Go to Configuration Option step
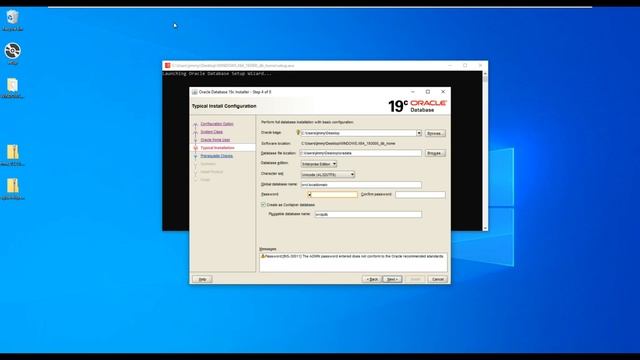Viewport: 640px width, 360px height. (217, 124)
